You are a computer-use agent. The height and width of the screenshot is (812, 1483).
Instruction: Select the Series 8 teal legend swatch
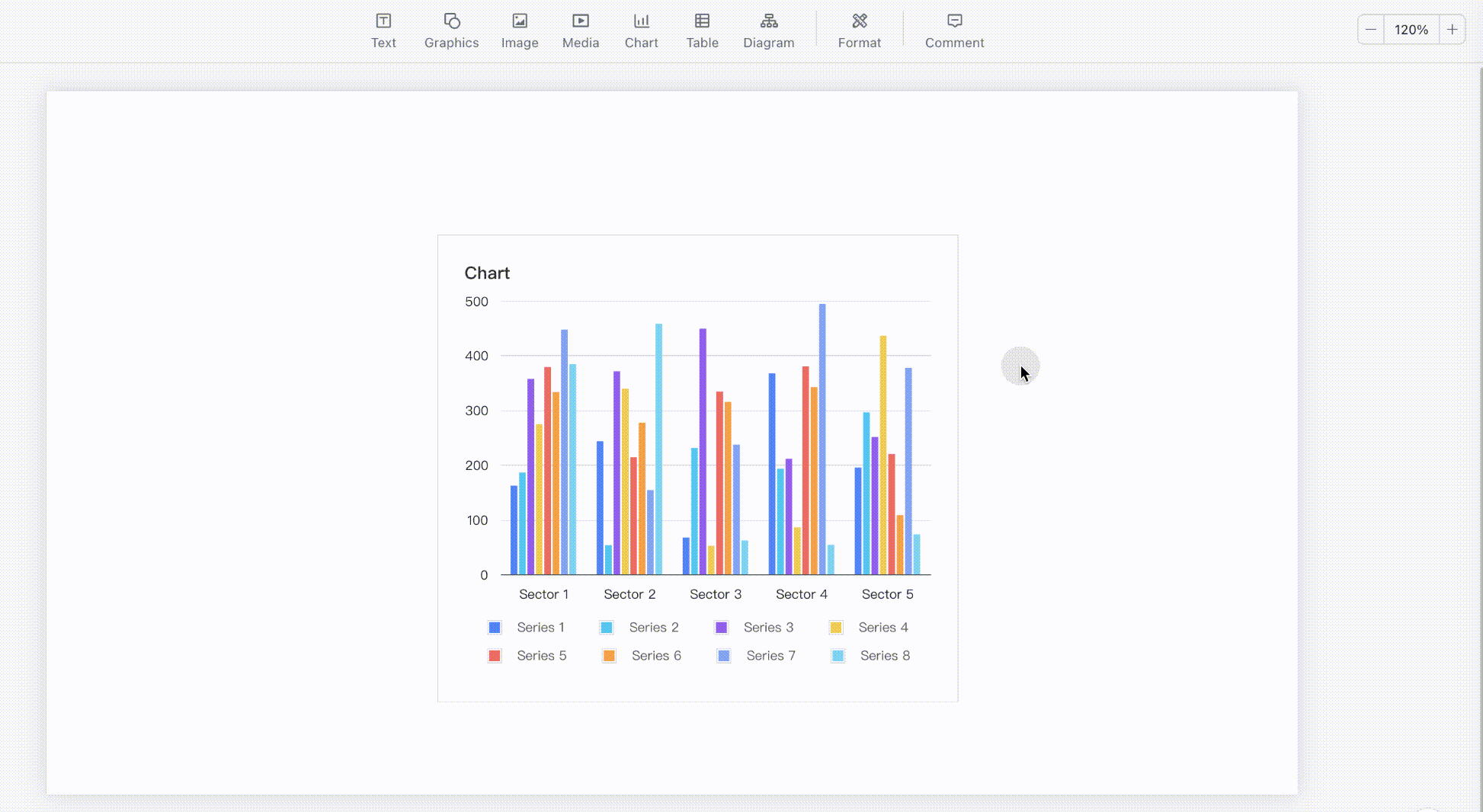click(x=837, y=656)
